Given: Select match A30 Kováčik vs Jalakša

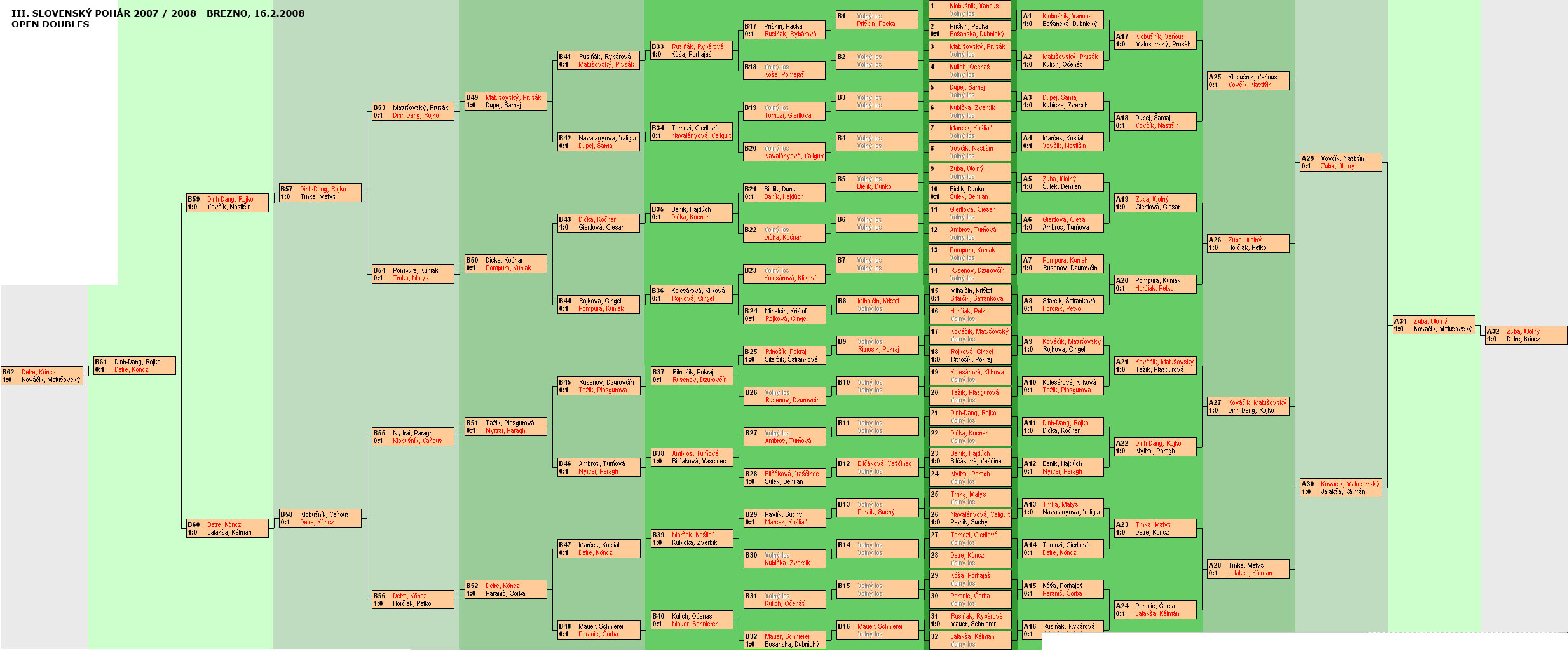Looking at the screenshot, I should (1340, 488).
